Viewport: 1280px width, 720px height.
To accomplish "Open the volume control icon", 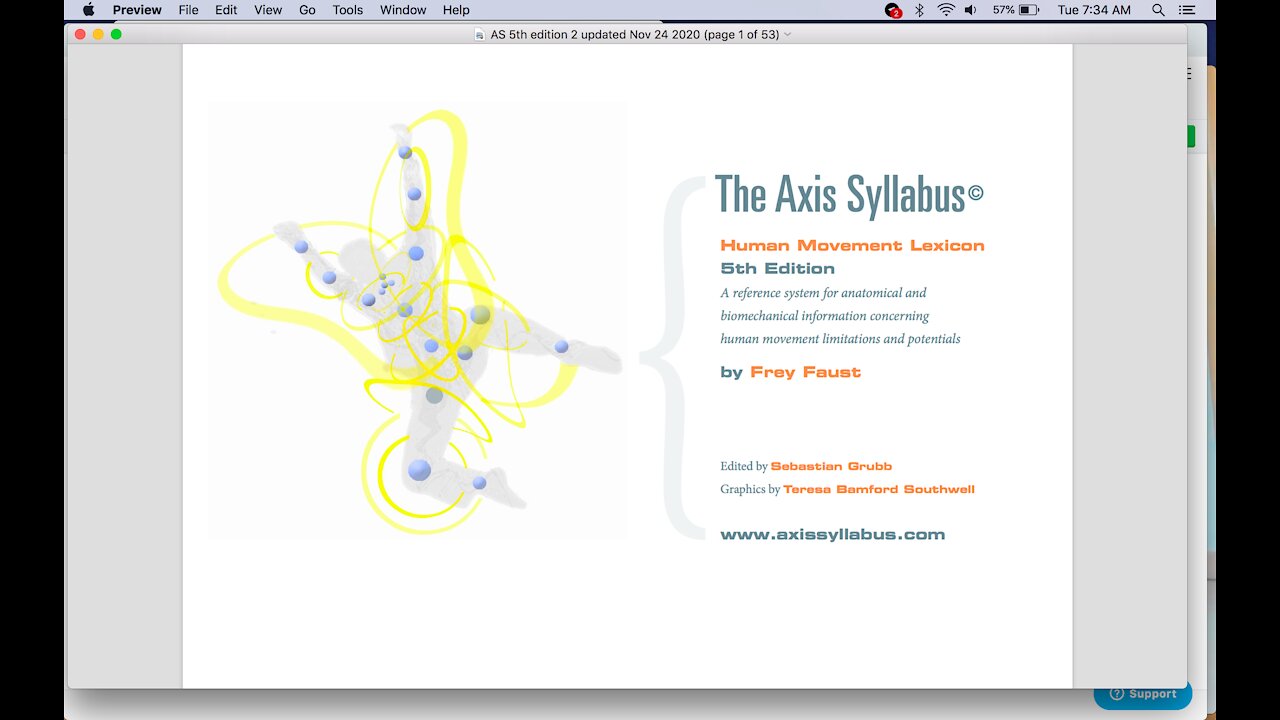I will coord(971,10).
